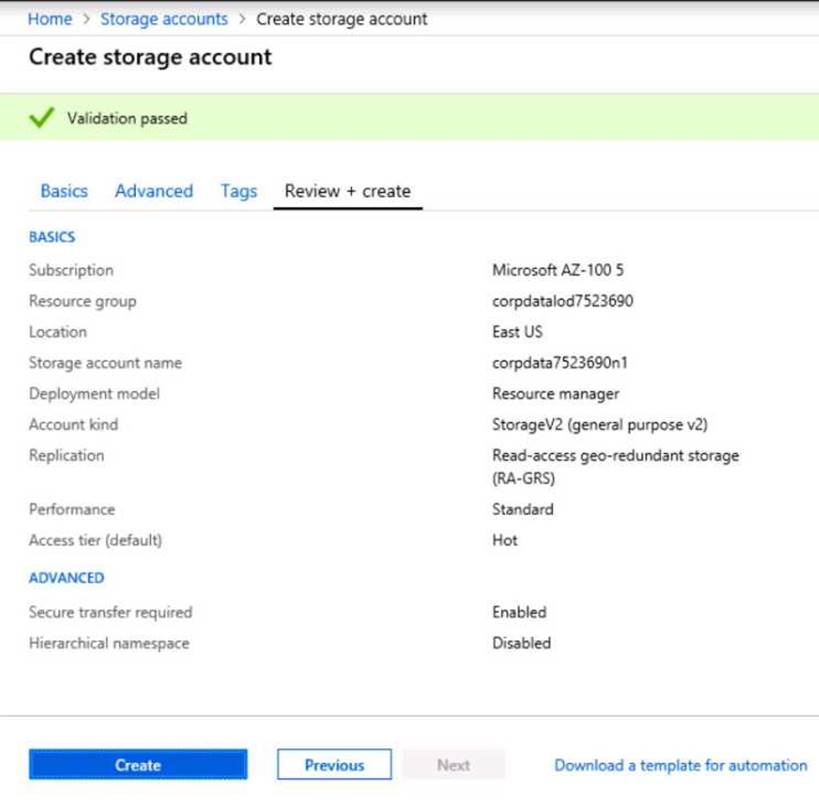Select the Performance label
Image resolution: width=819 pixels, height=807 pixels.
click(x=72, y=509)
